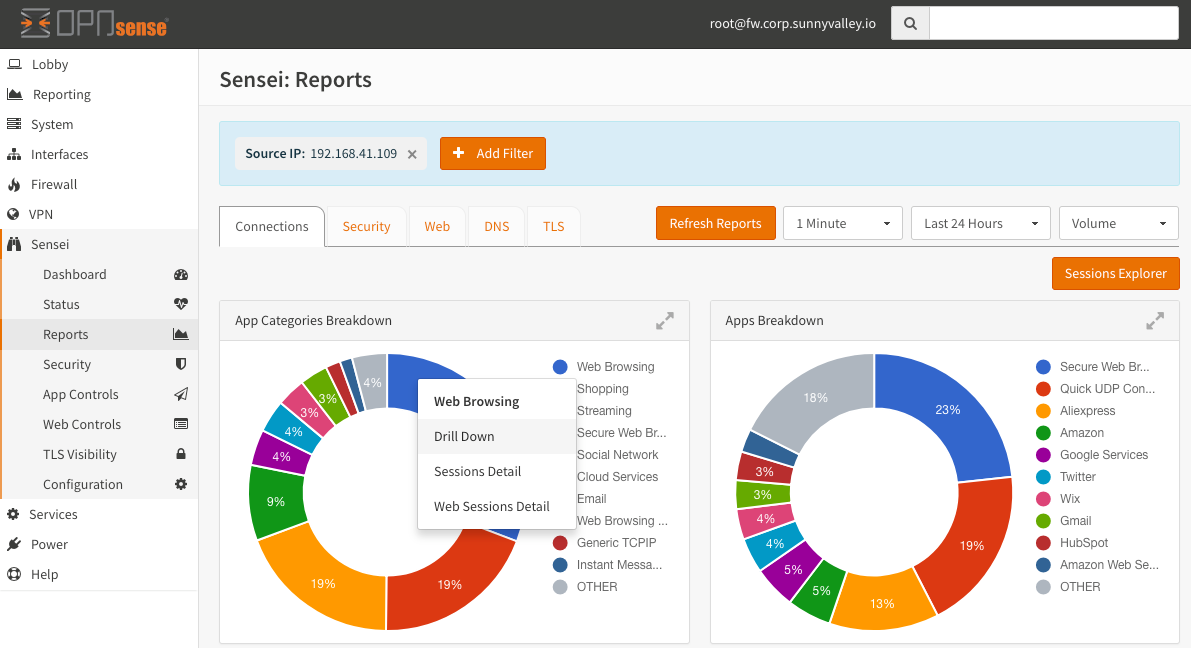Switch to the Connections tab
Viewport: 1191px width, 648px height.
272,226
